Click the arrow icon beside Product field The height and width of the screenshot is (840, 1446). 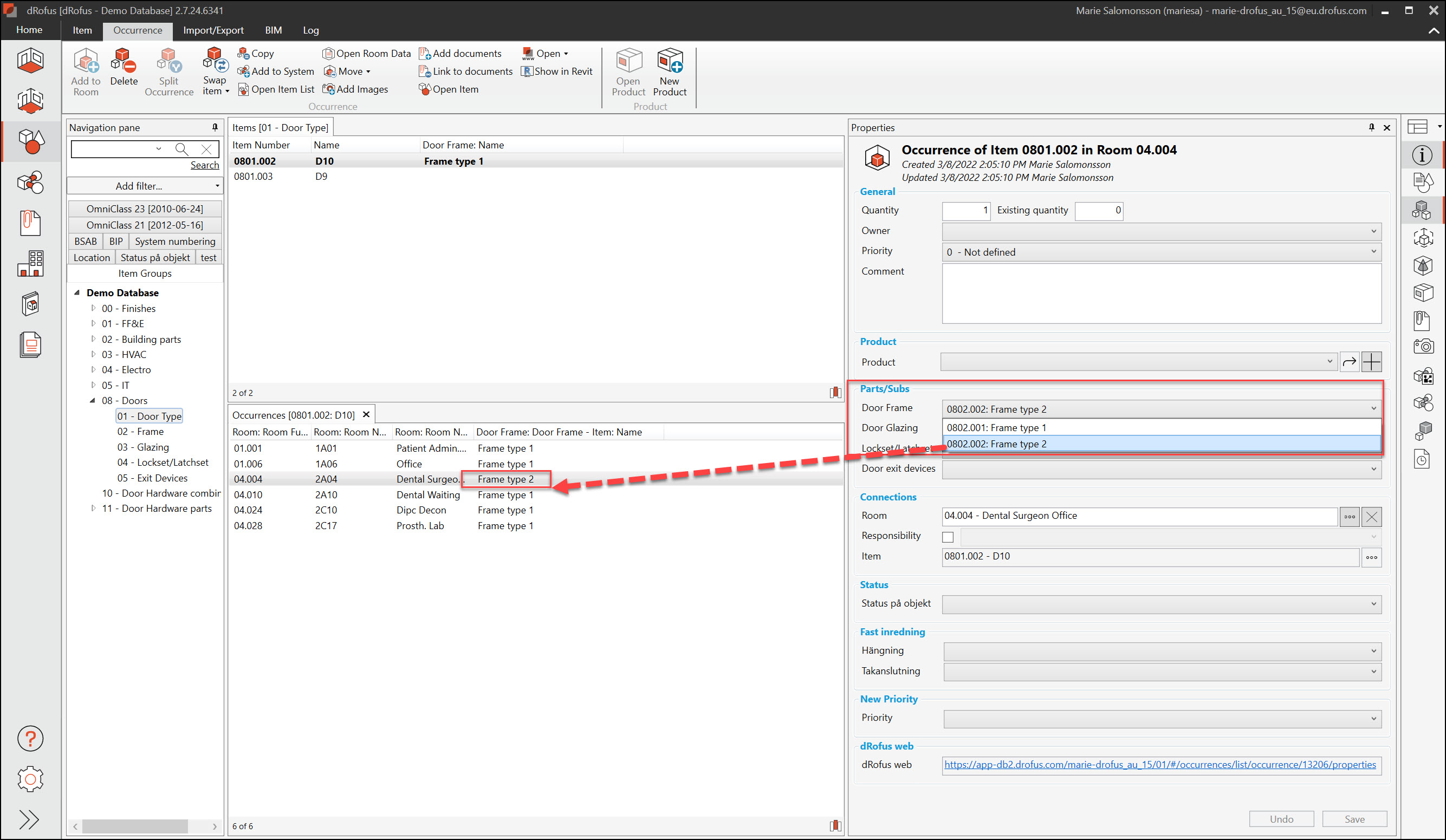point(1349,362)
